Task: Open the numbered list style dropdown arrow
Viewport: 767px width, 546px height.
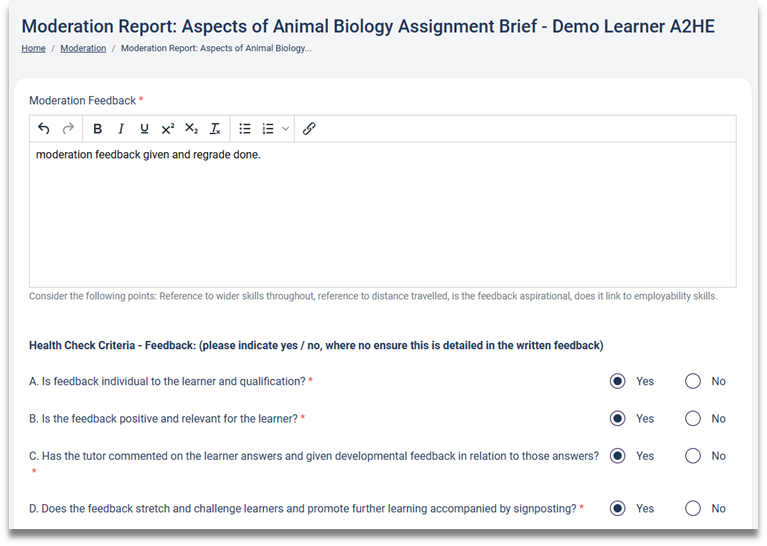Action: 285,129
